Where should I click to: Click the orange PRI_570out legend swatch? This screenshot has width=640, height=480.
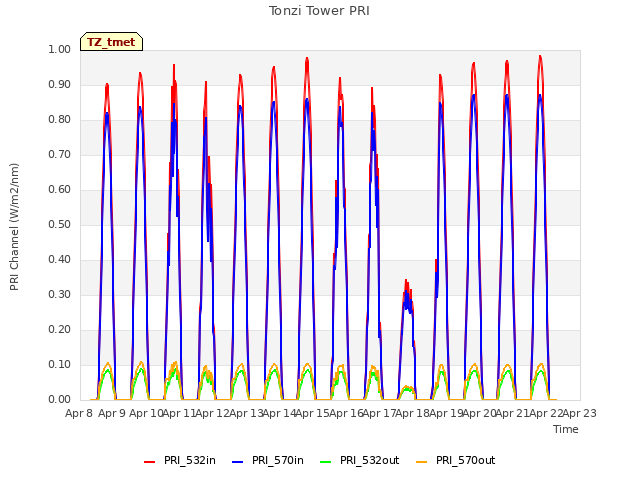pyautogui.click(x=422, y=462)
